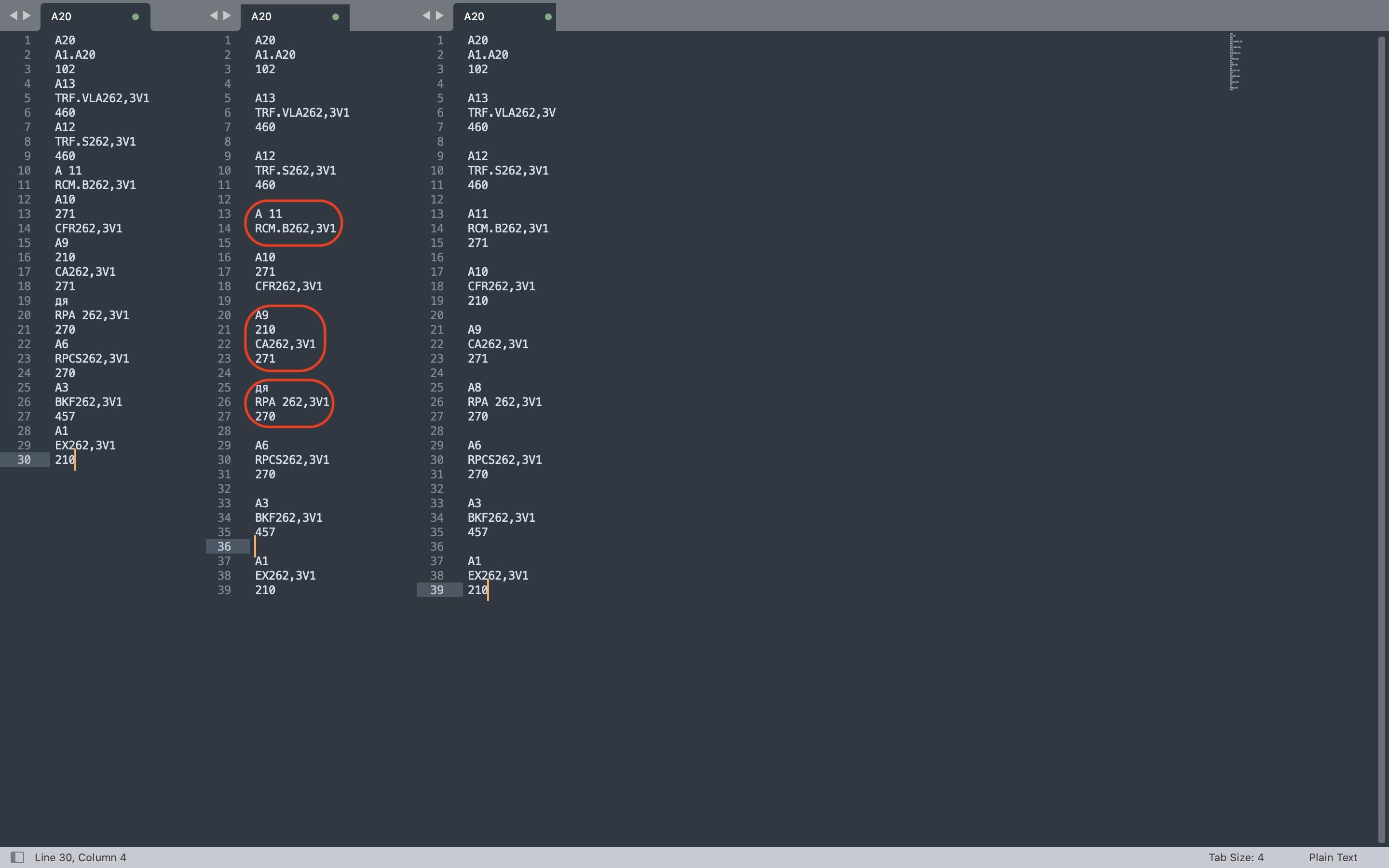The image size is (1389, 868).
Task: Click left pane's previous tab arrow
Action: [13, 15]
